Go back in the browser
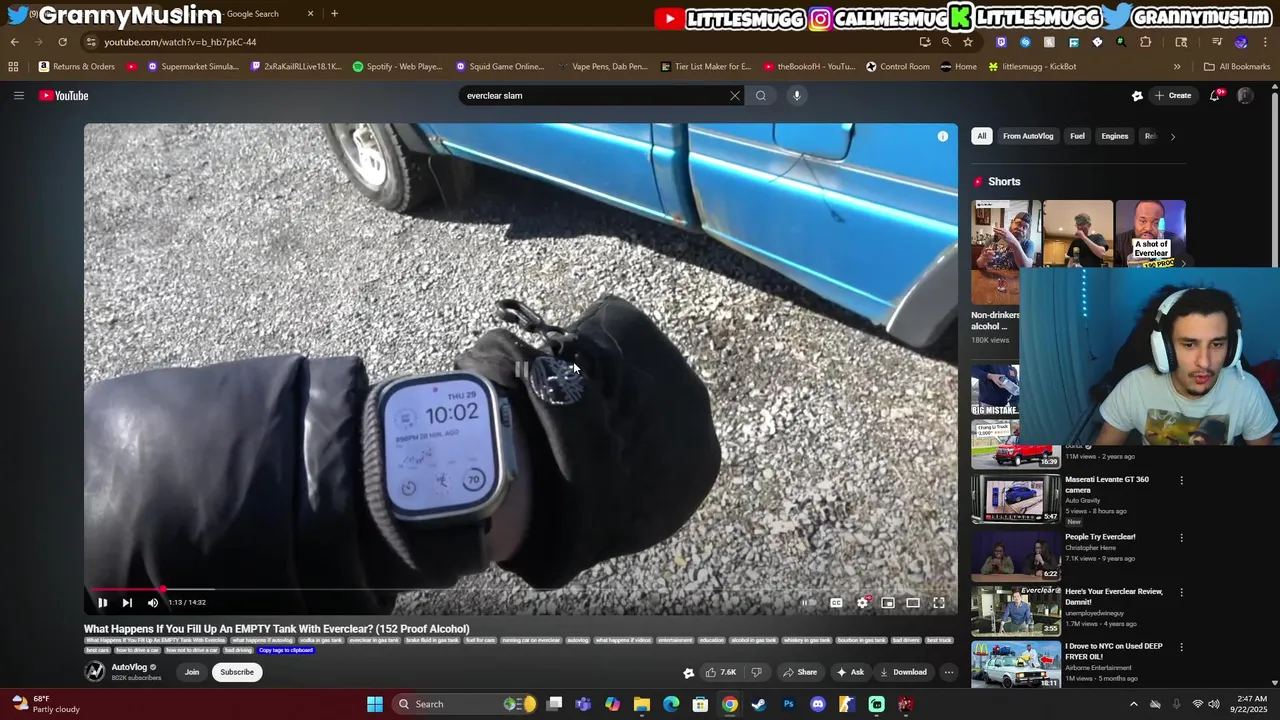The image size is (1280, 720). pos(14,42)
